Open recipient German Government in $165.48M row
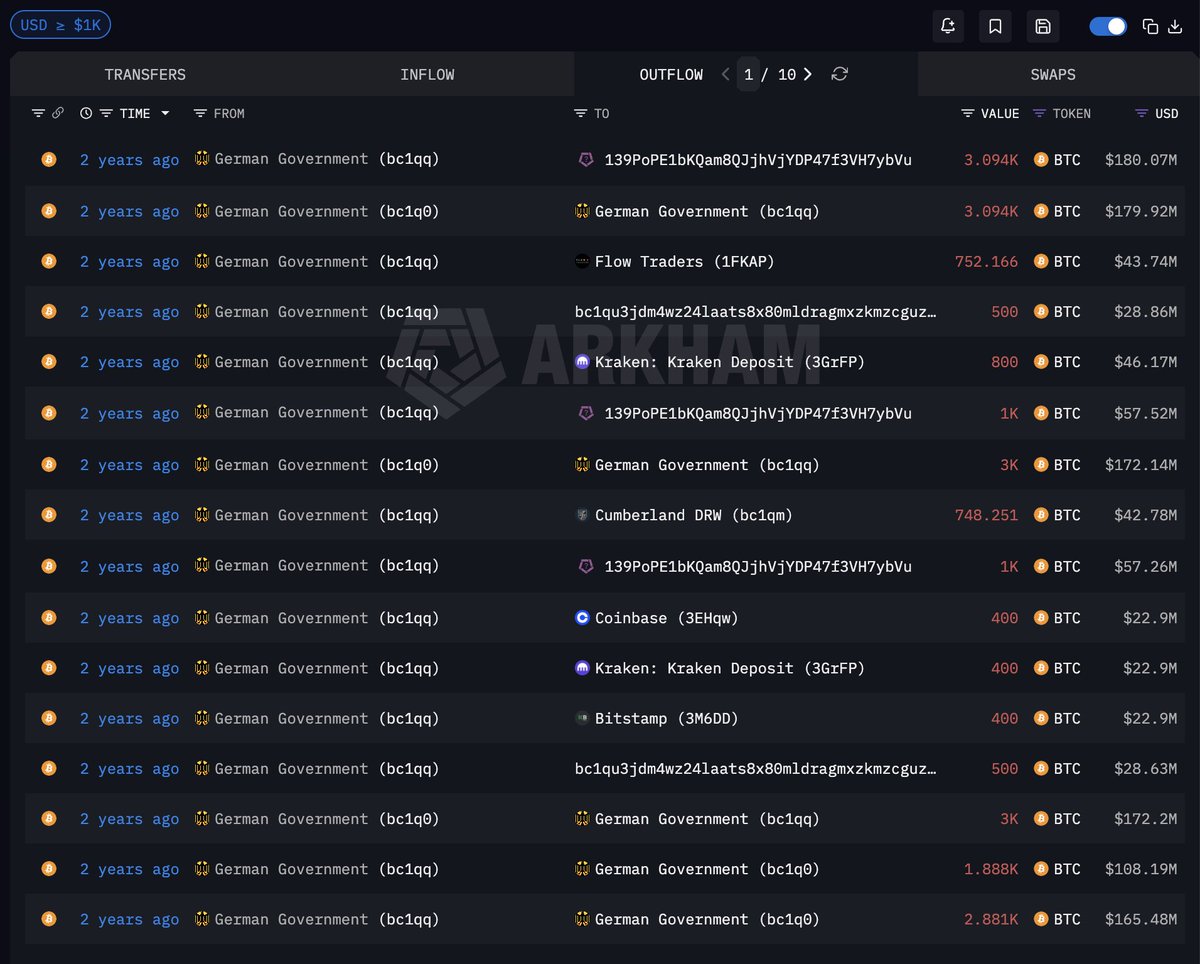Screen dimensions: 1200x964 tap(707, 919)
